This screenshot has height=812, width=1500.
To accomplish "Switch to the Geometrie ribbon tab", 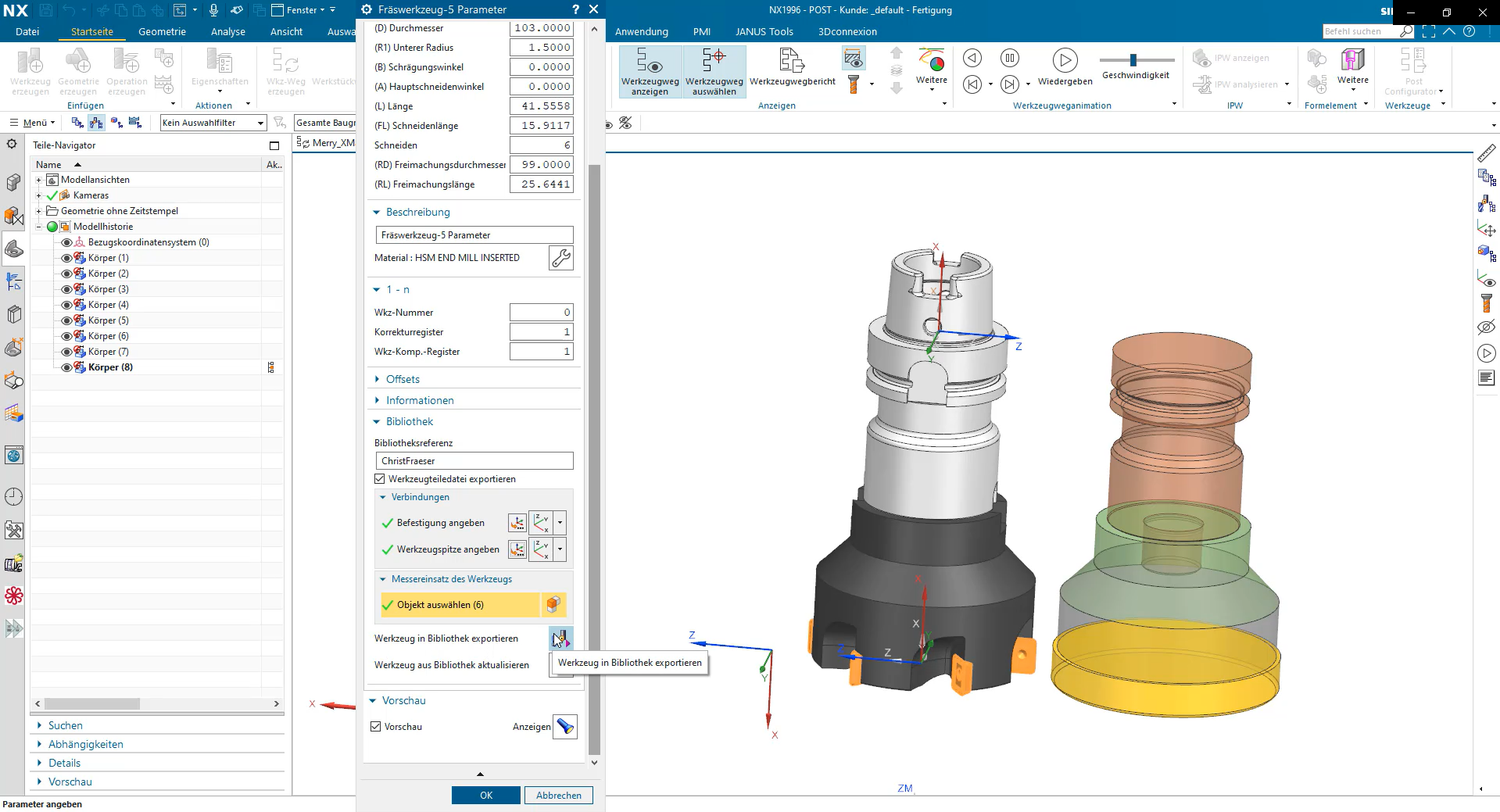I will pos(162,32).
